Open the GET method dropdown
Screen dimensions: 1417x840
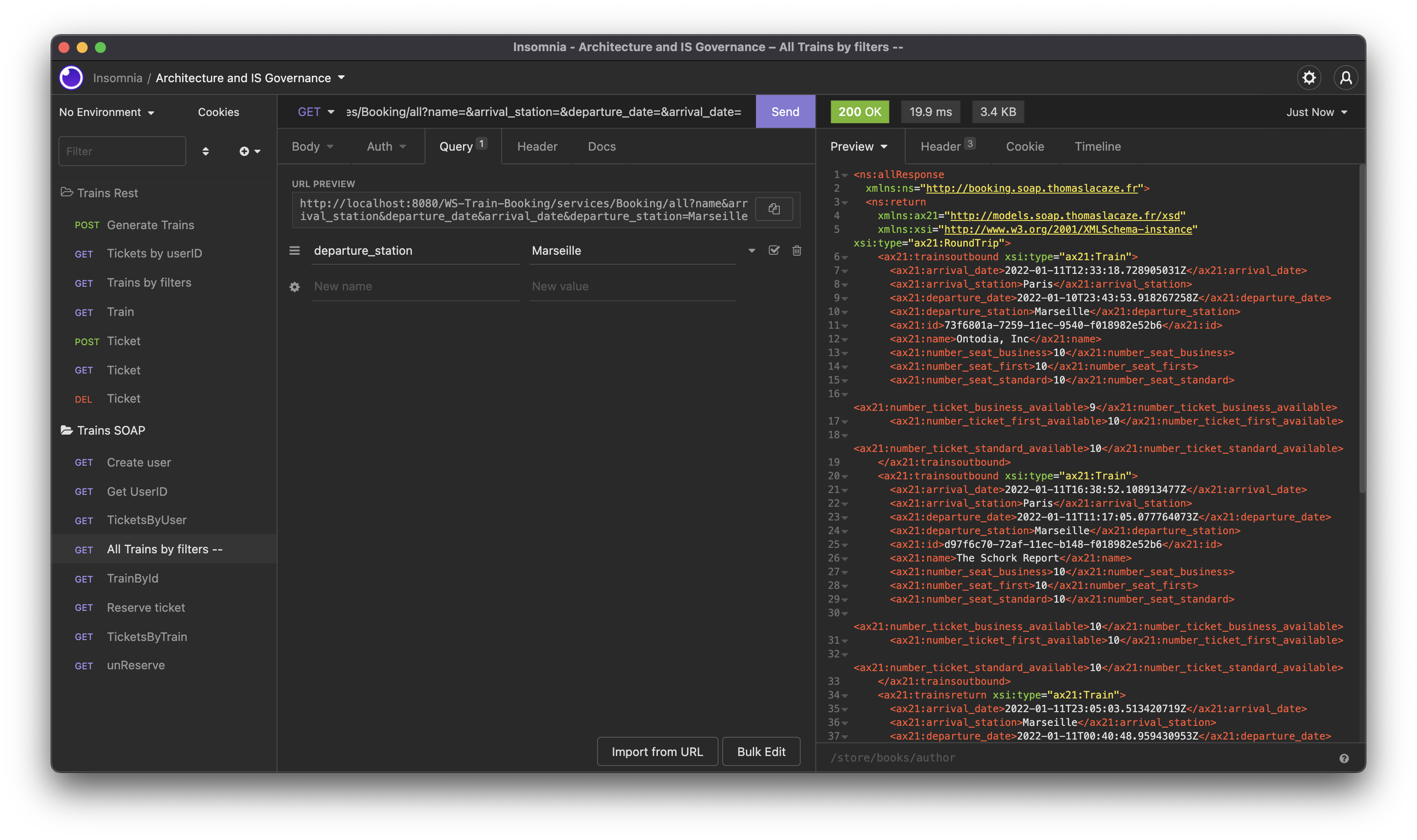[x=316, y=111]
